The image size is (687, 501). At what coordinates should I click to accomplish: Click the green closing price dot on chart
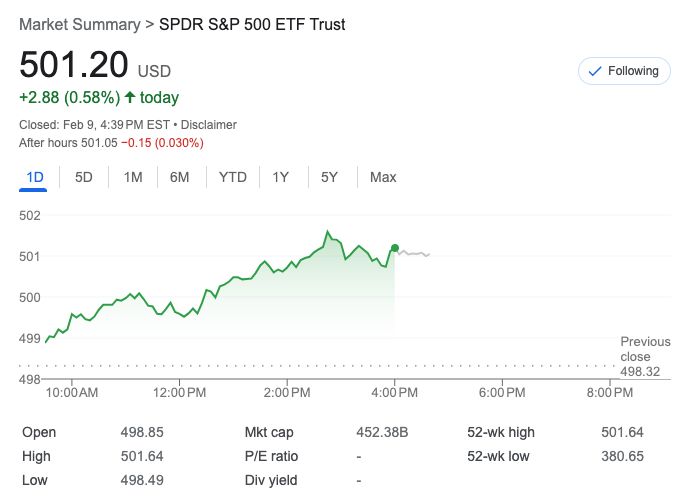tap(395, 248)
